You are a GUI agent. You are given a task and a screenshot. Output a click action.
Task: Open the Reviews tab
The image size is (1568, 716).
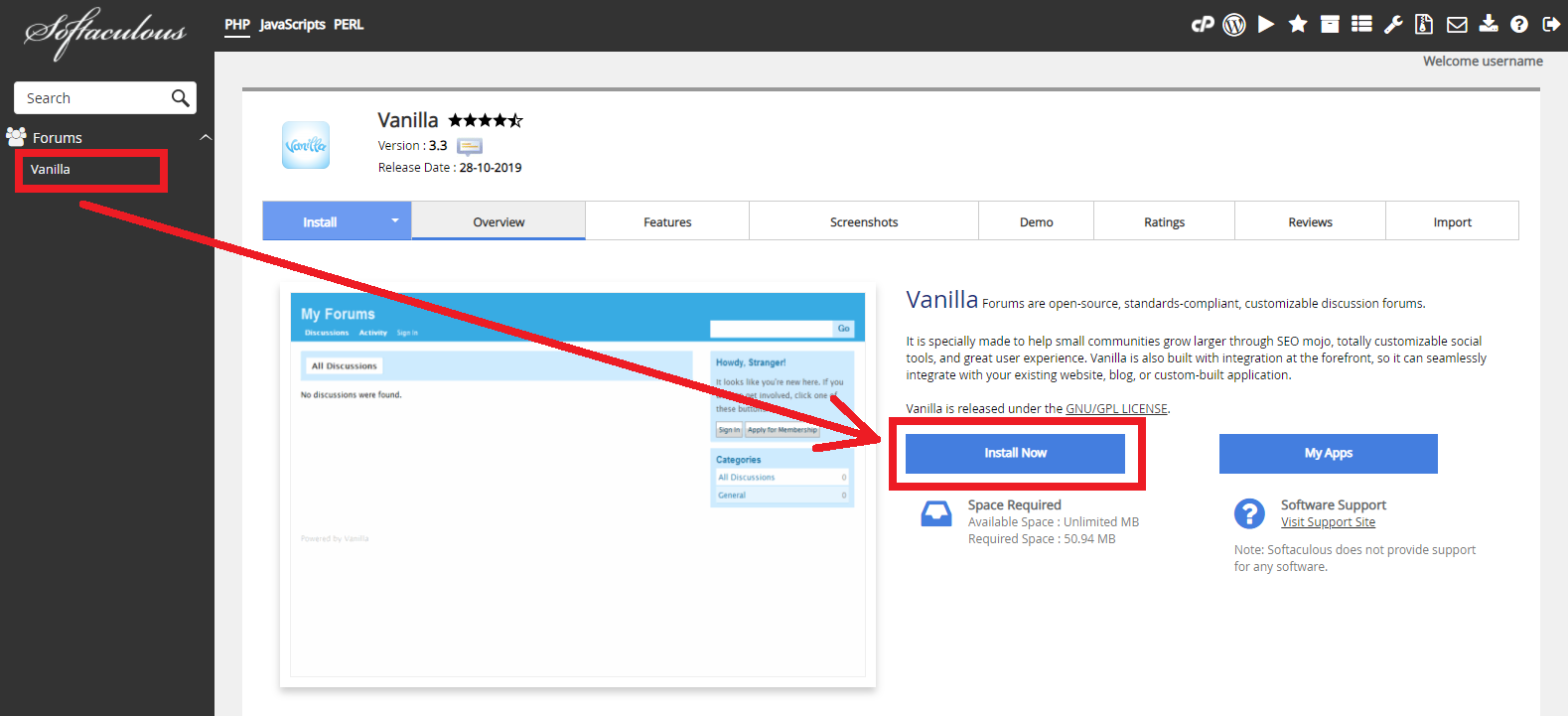(1310, 221)
